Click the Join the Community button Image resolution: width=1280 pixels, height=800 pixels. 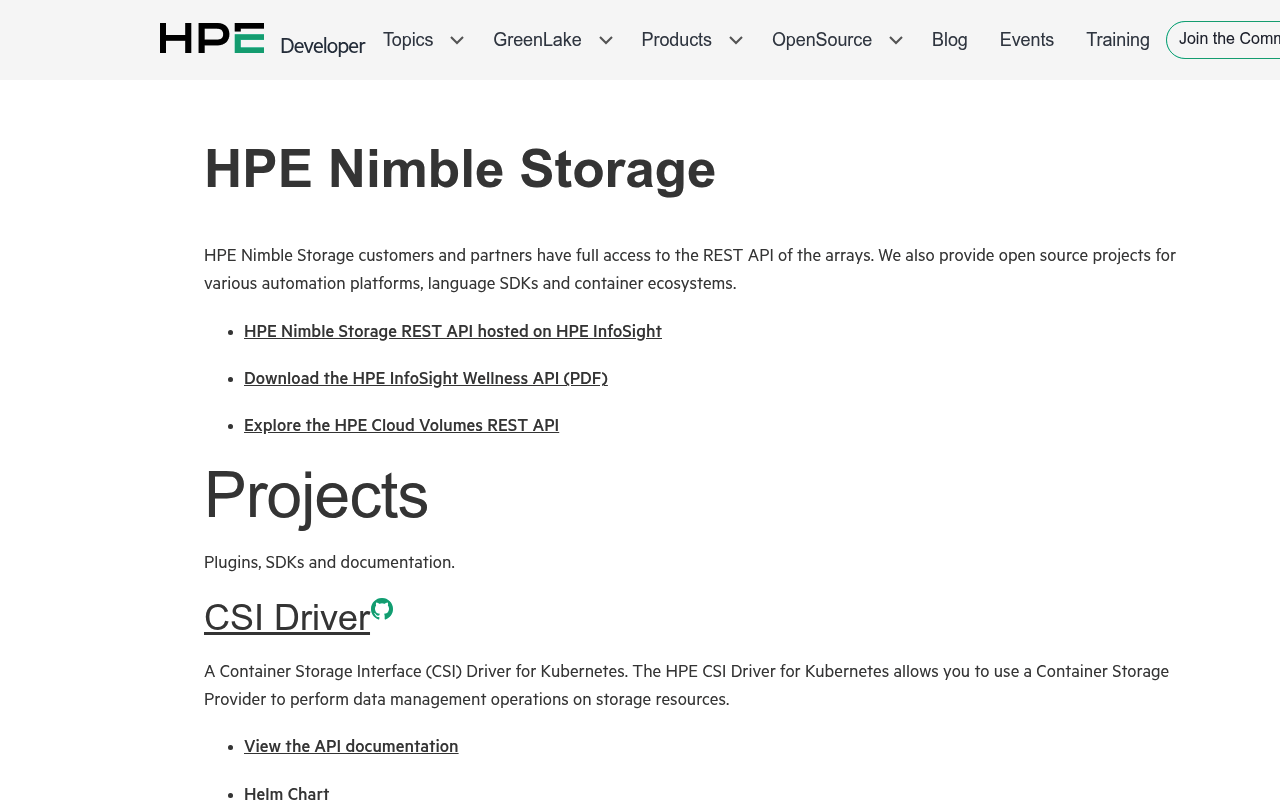(x=1223, y=40)
